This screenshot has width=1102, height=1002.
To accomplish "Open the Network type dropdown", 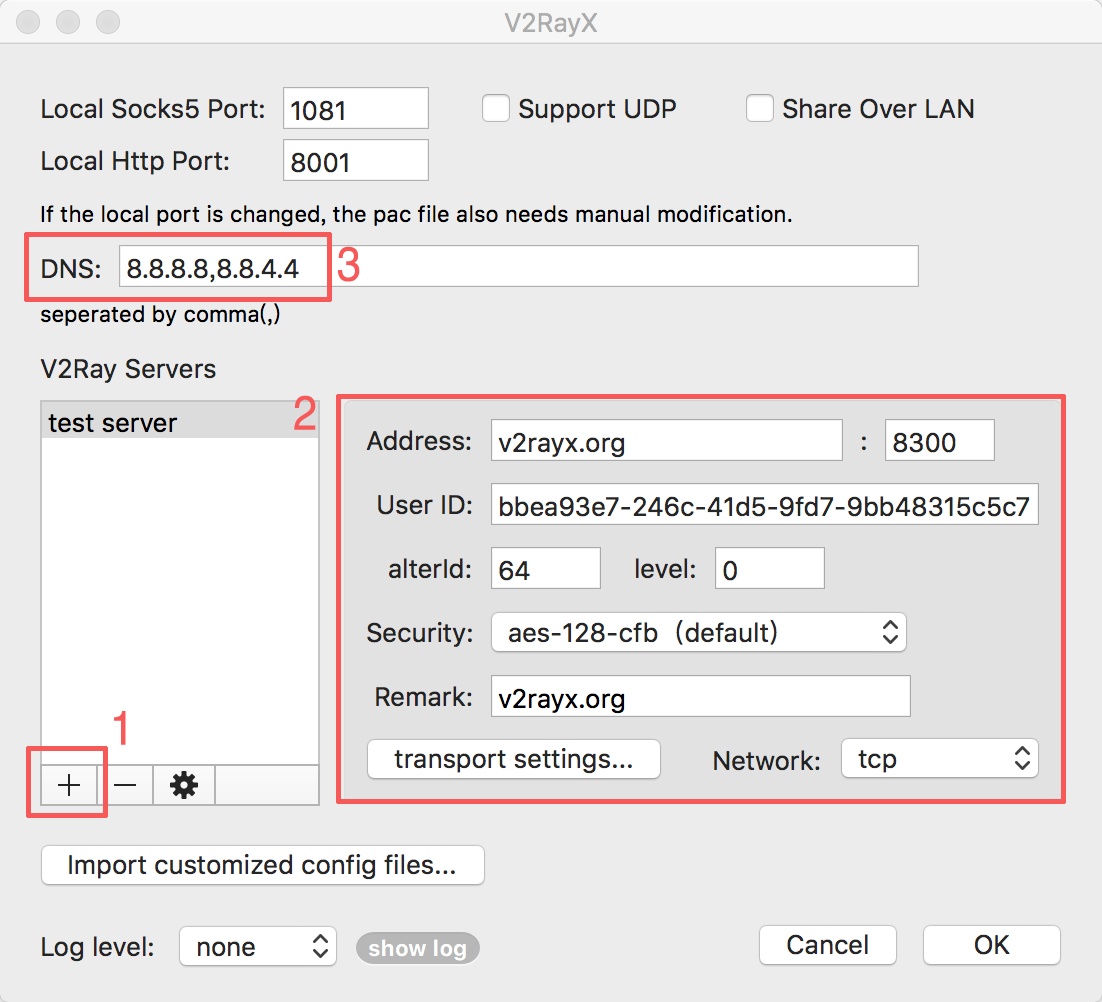I will pos(940,759).
